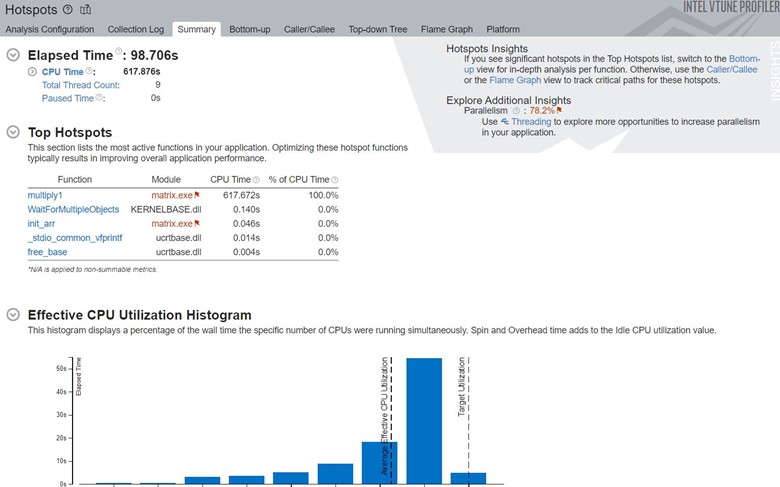Click the 100.0% of CPU Time cell

[323, 195]
